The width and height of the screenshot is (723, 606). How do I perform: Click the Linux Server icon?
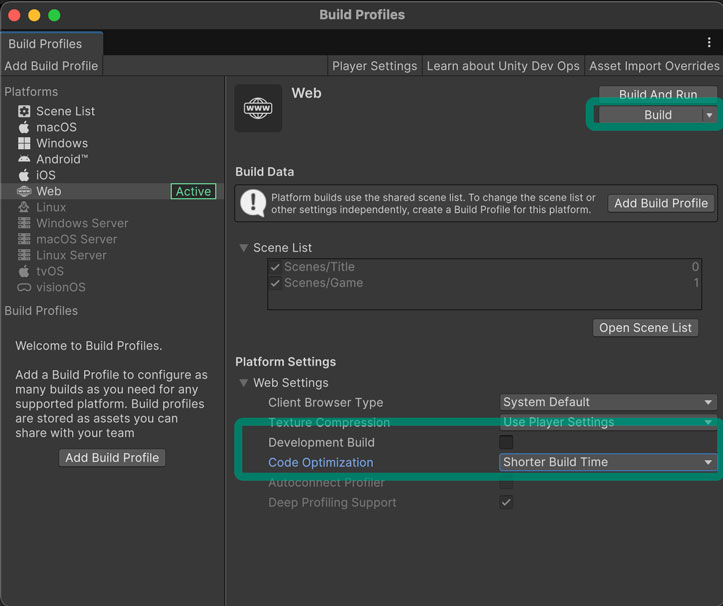(24, 255)
